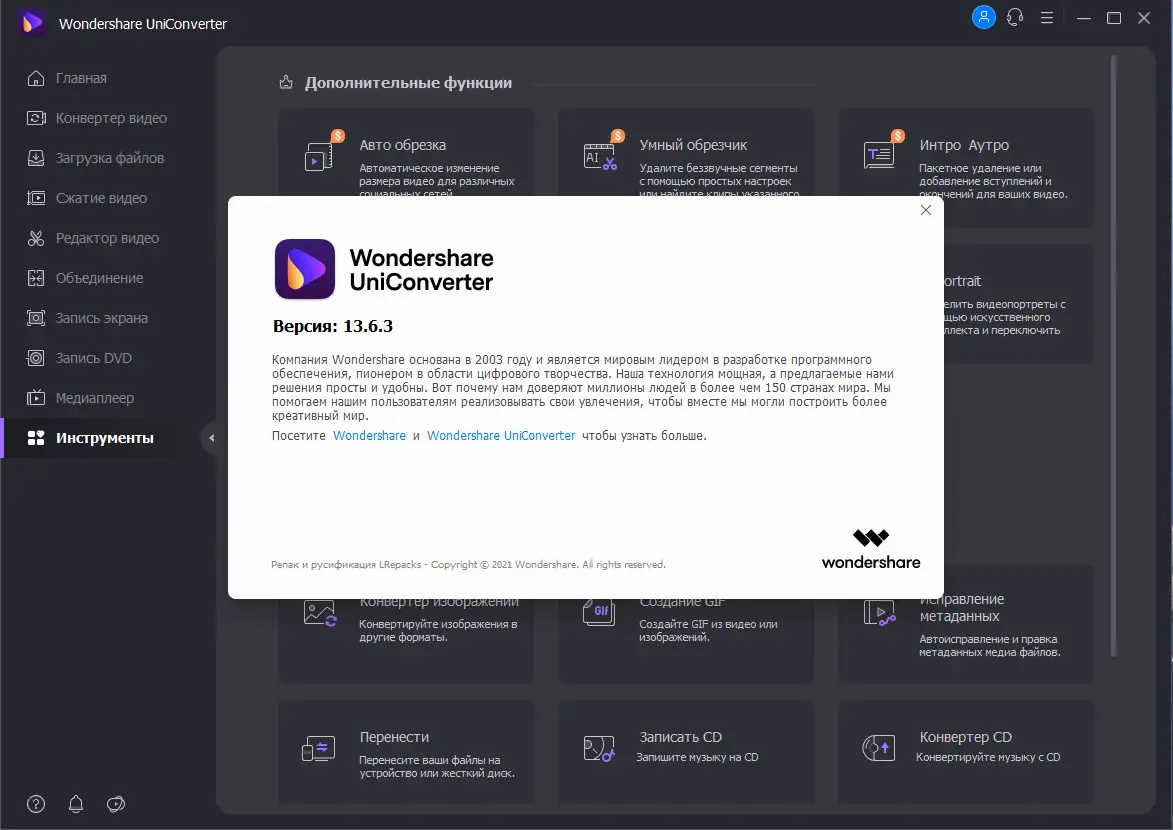The width and height of the screenshot is (1173, 830).
Task: Close the version info dialog
Action: tap(925, 210)
